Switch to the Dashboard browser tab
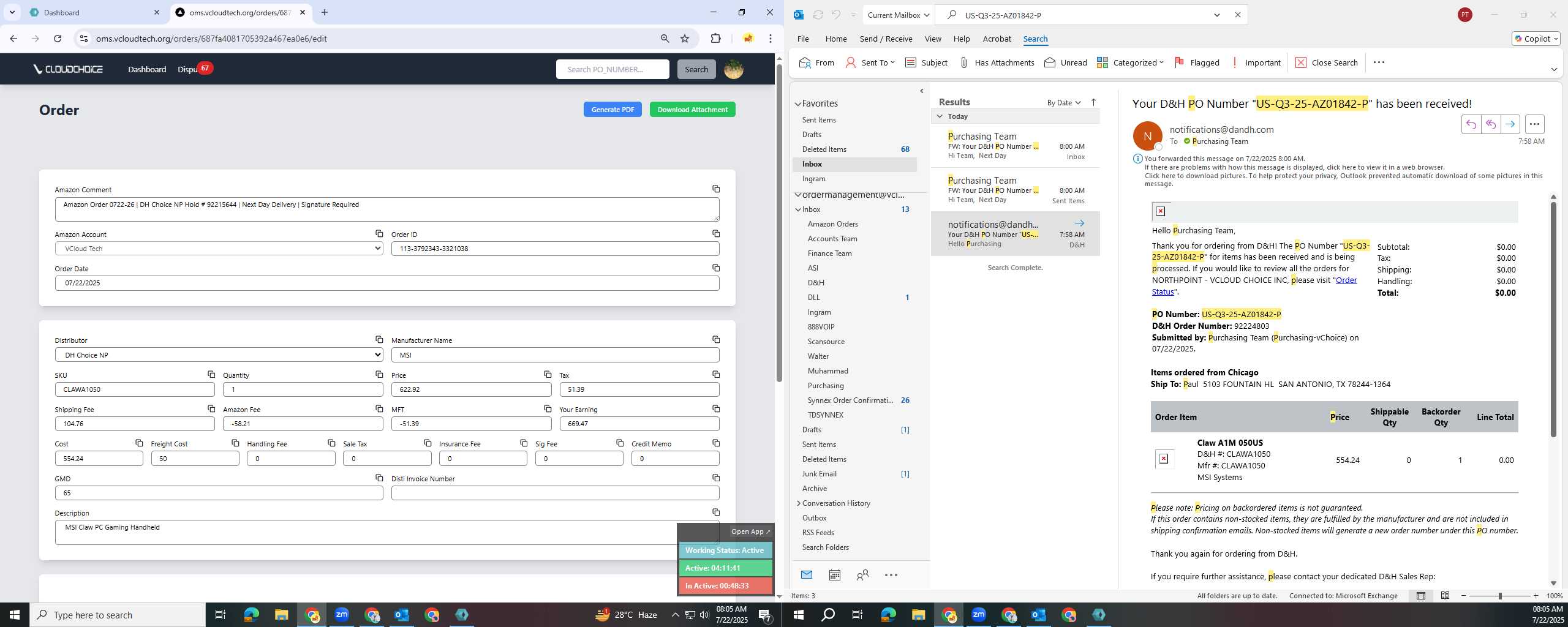Image resolution: width=1568 pixels, height=627 pixels. [95, 12]
